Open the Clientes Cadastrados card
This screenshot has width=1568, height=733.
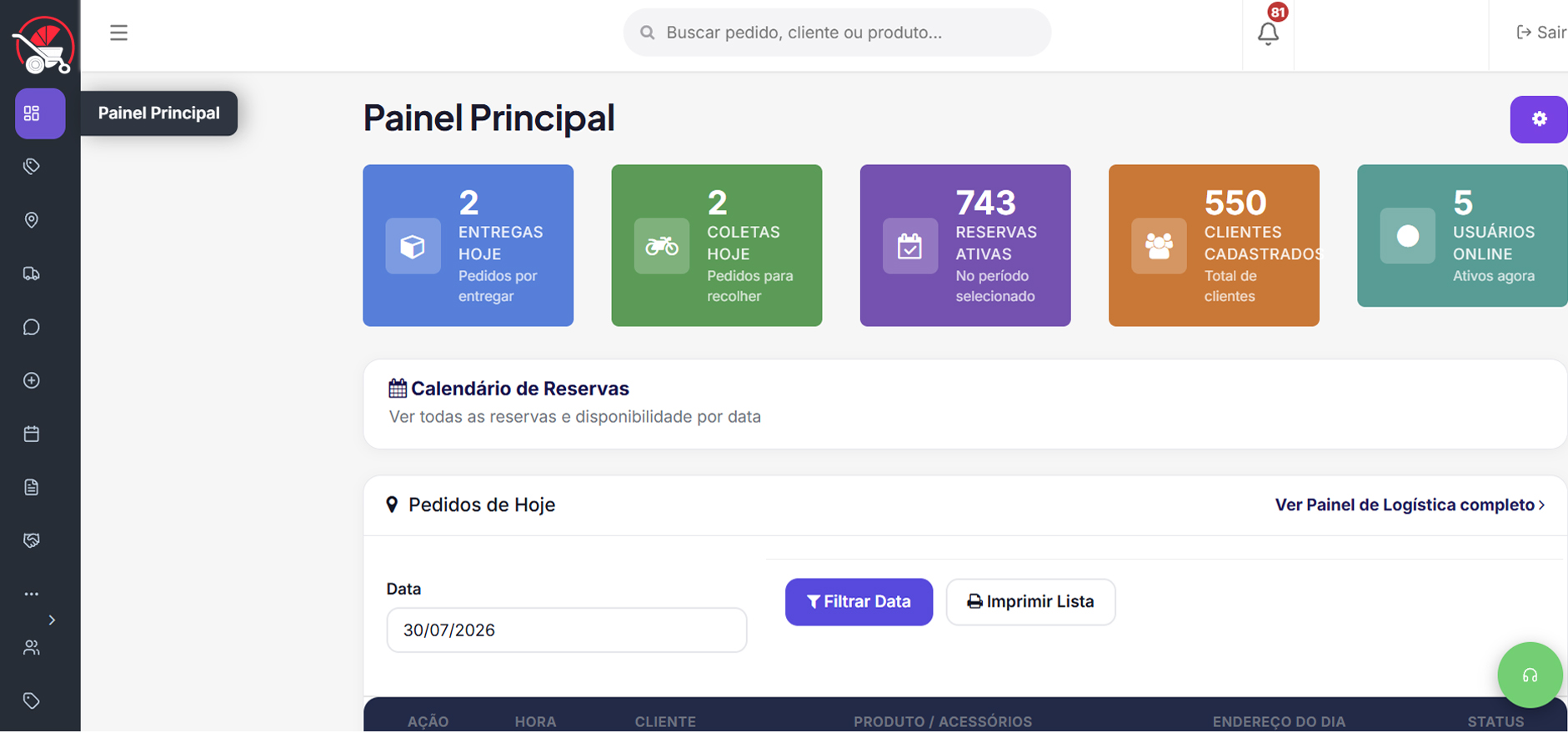click(x=1214, y=245)
